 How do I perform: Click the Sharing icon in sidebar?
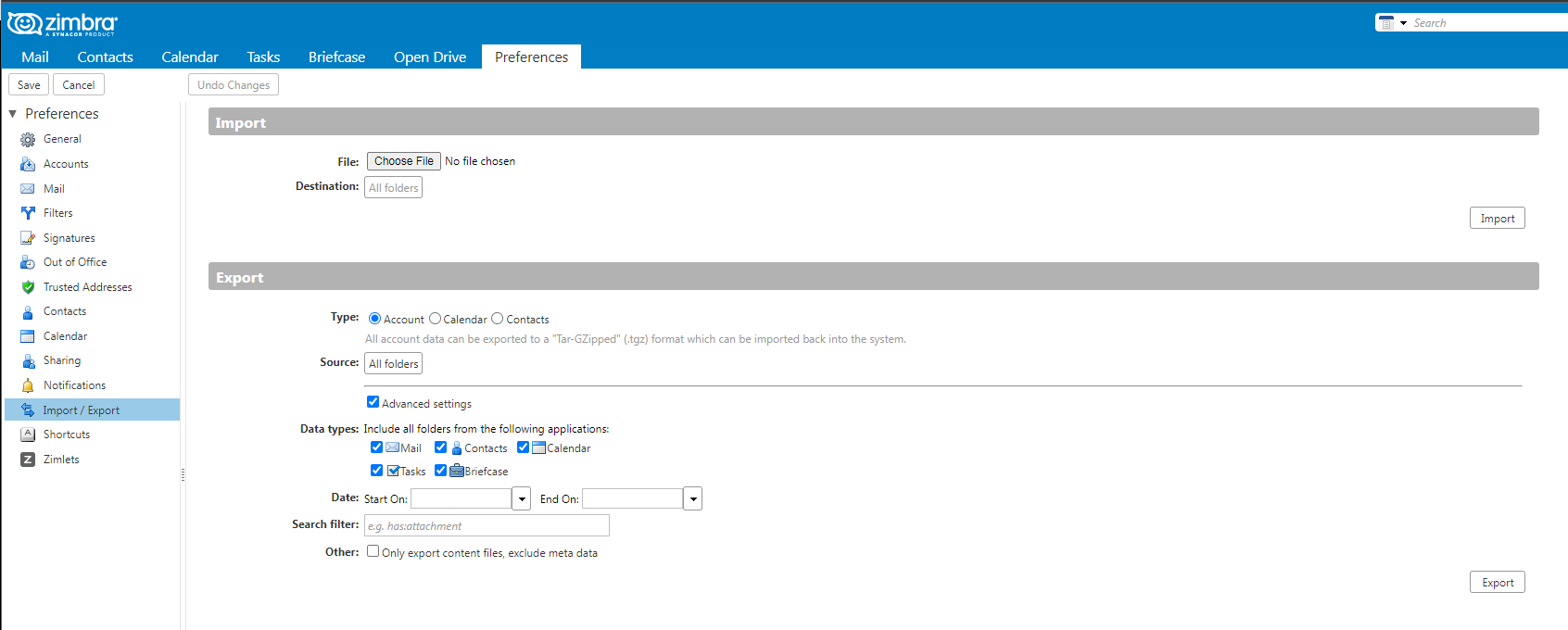[x=28, y=360]
